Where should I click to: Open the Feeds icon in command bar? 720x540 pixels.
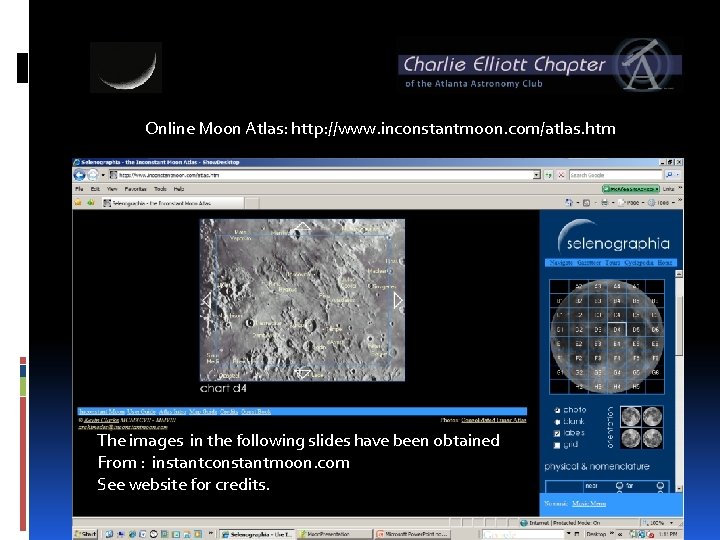pyautogui.click(x=586, y=202)
